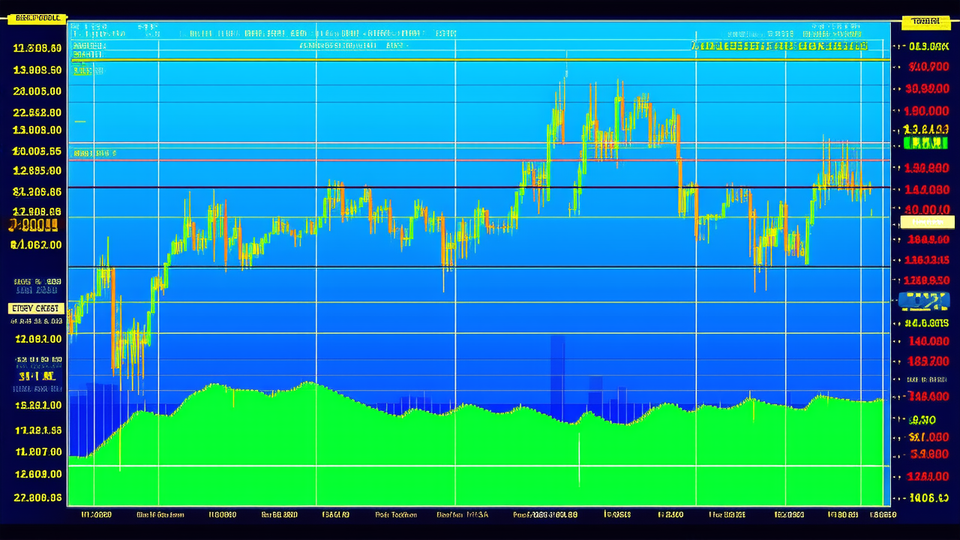Click the pale yellow price marker on the right axis
This screenshot has height=540, width=960.
927,222
